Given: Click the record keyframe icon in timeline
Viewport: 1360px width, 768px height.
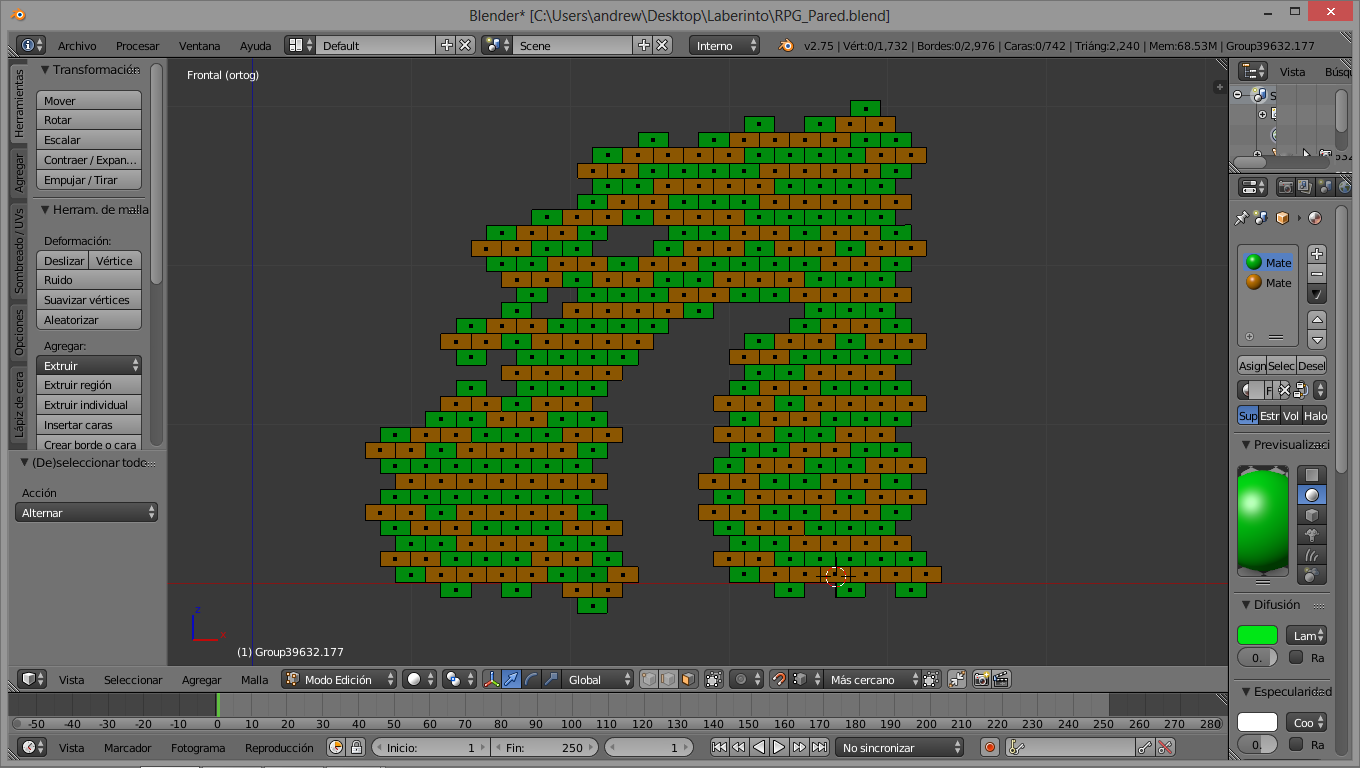Looking at the screenshot, I should [990, 747].
